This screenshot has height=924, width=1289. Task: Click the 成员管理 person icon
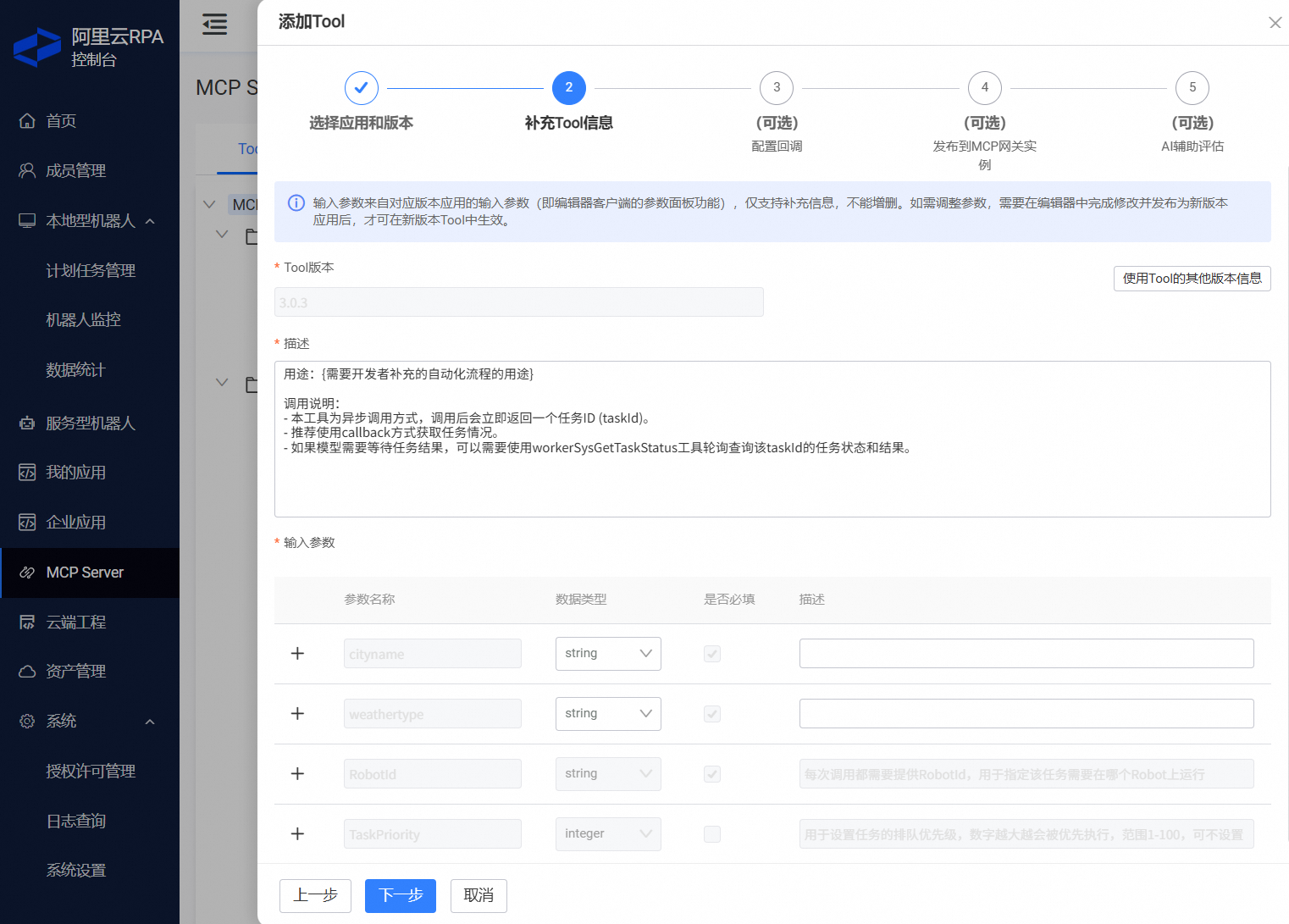point(27,170)
